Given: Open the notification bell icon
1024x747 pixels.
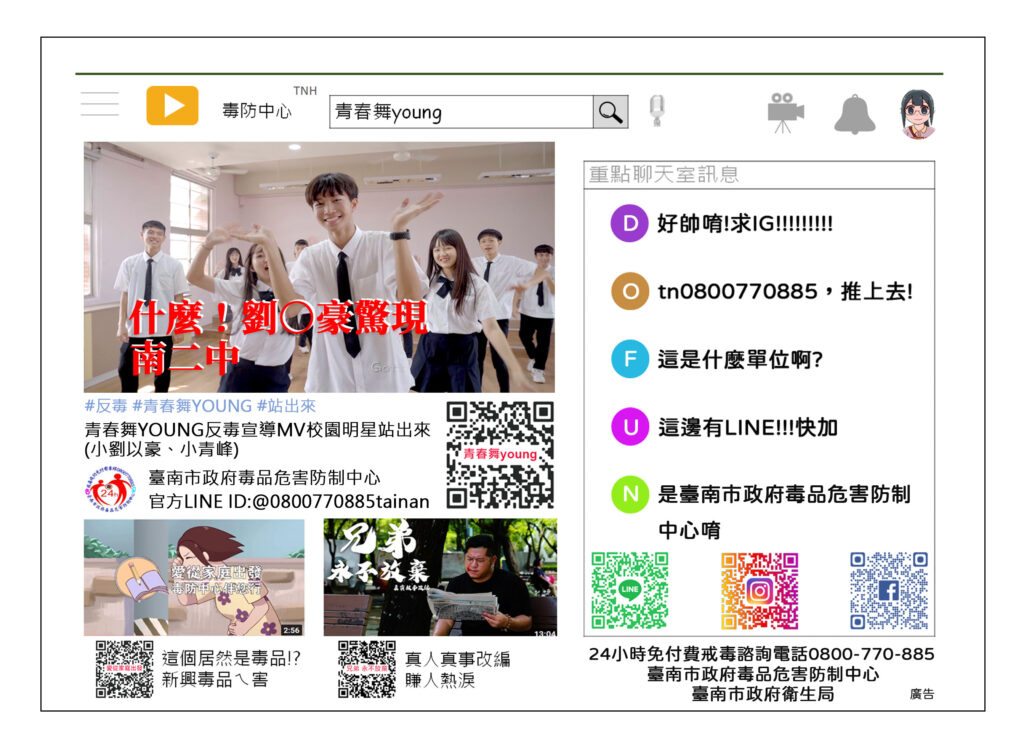Looking at the screenshot, I should coord(854,114).
